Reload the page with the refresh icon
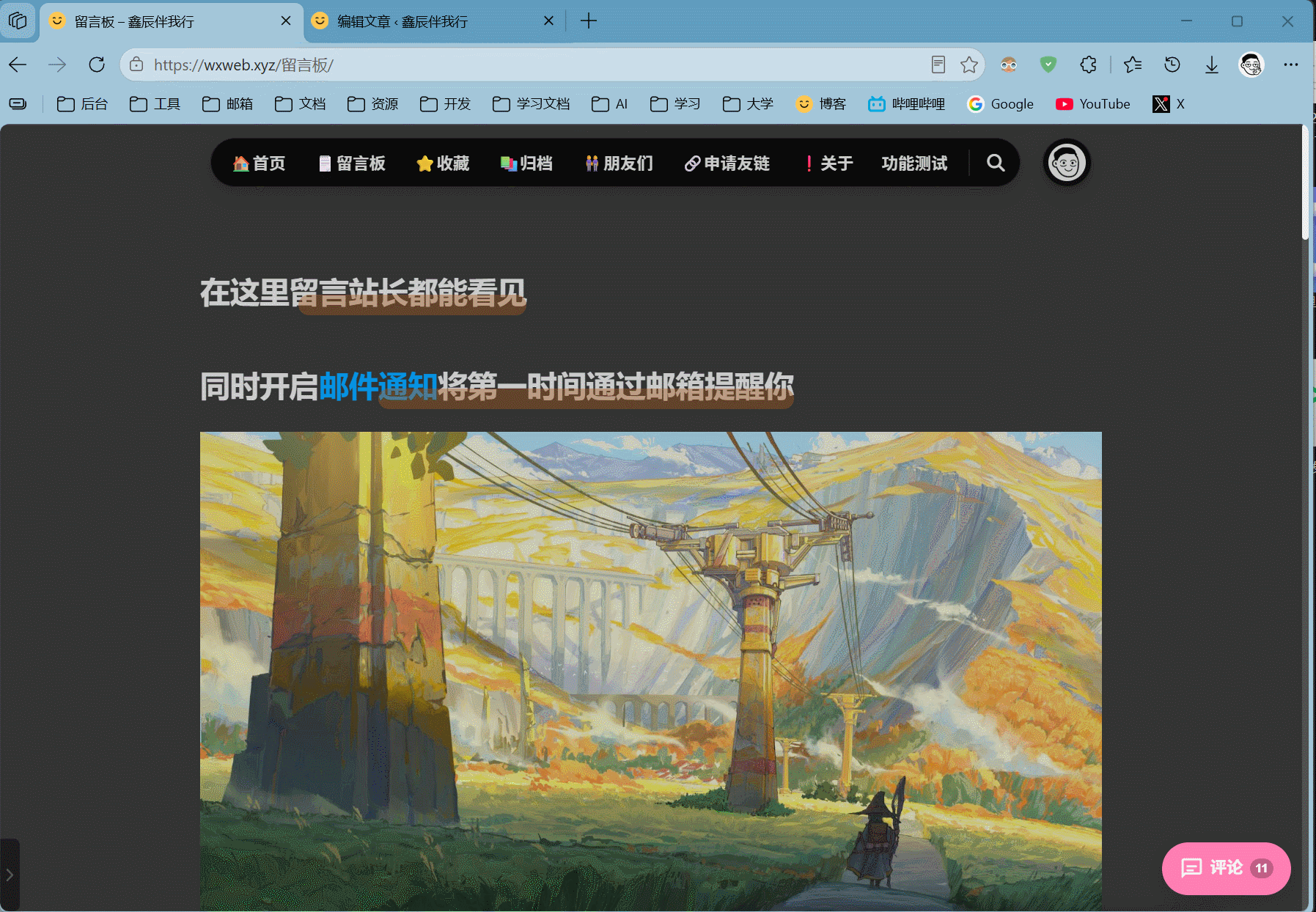 (x=97, y=65)
